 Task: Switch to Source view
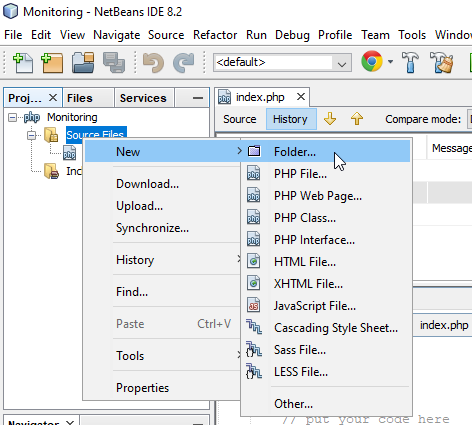(x=240, y=119)
